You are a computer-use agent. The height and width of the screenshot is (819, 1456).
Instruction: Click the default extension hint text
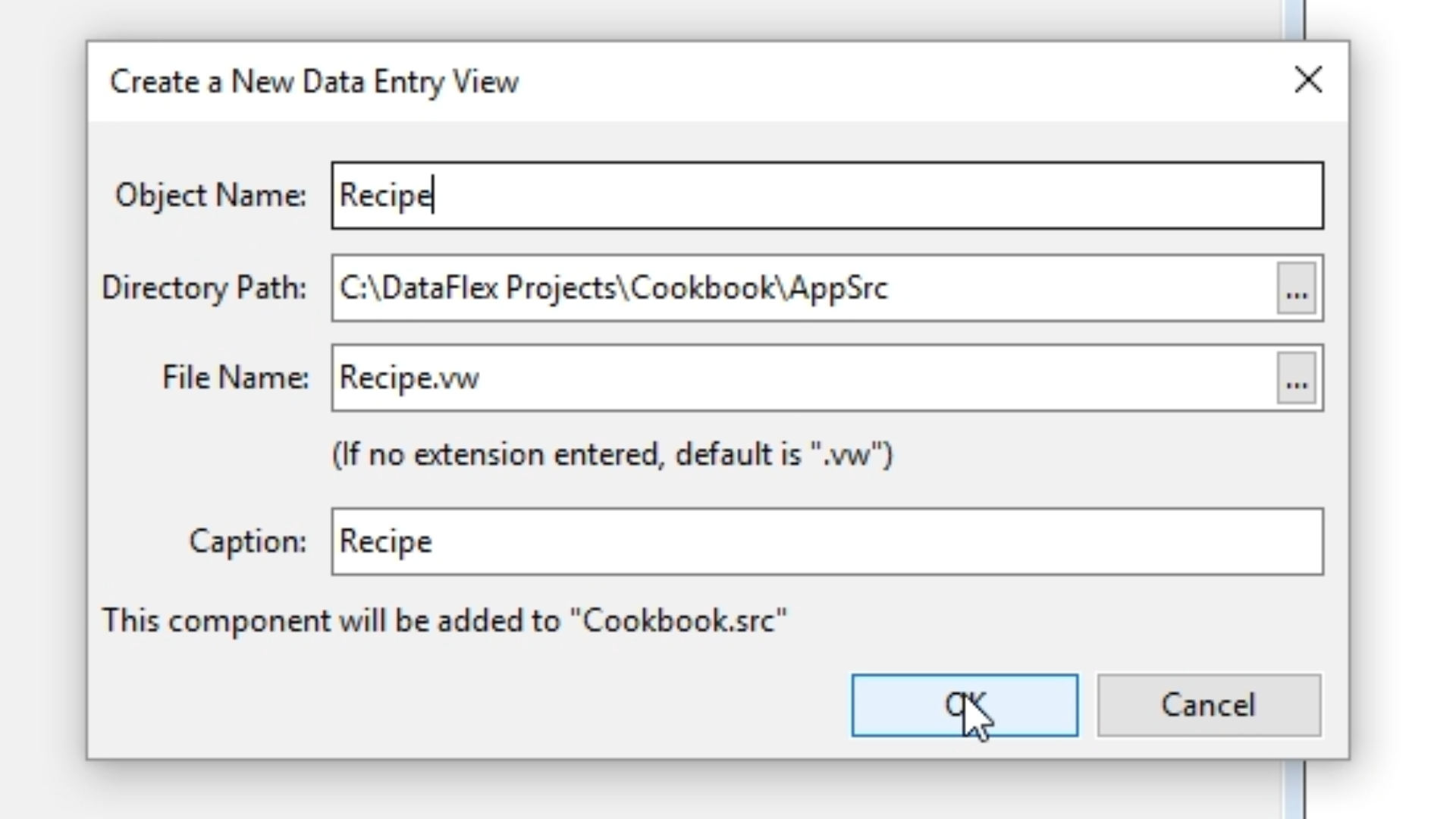612,455
